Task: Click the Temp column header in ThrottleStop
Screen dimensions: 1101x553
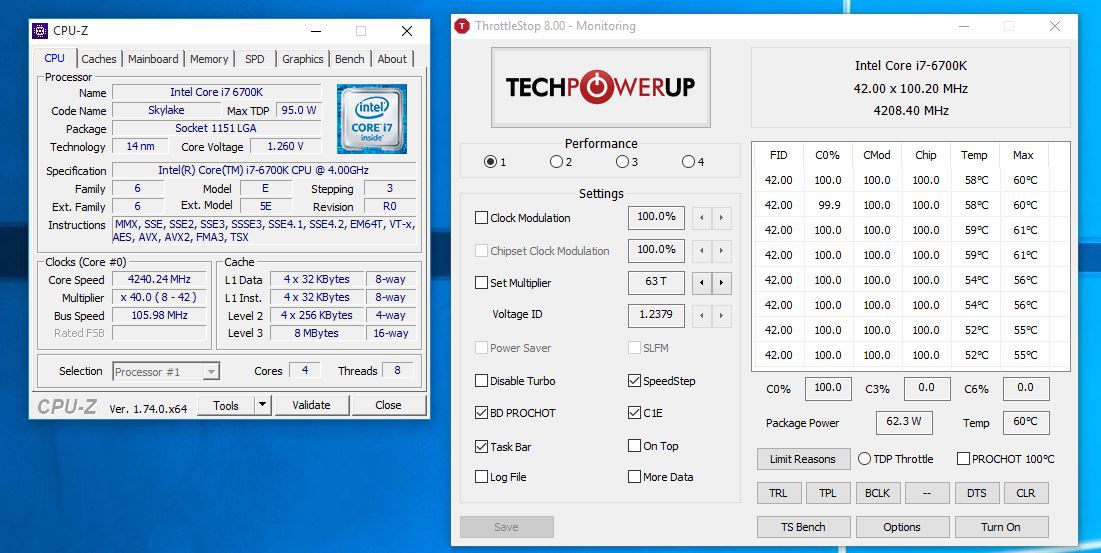Action: tap(974, 155)
